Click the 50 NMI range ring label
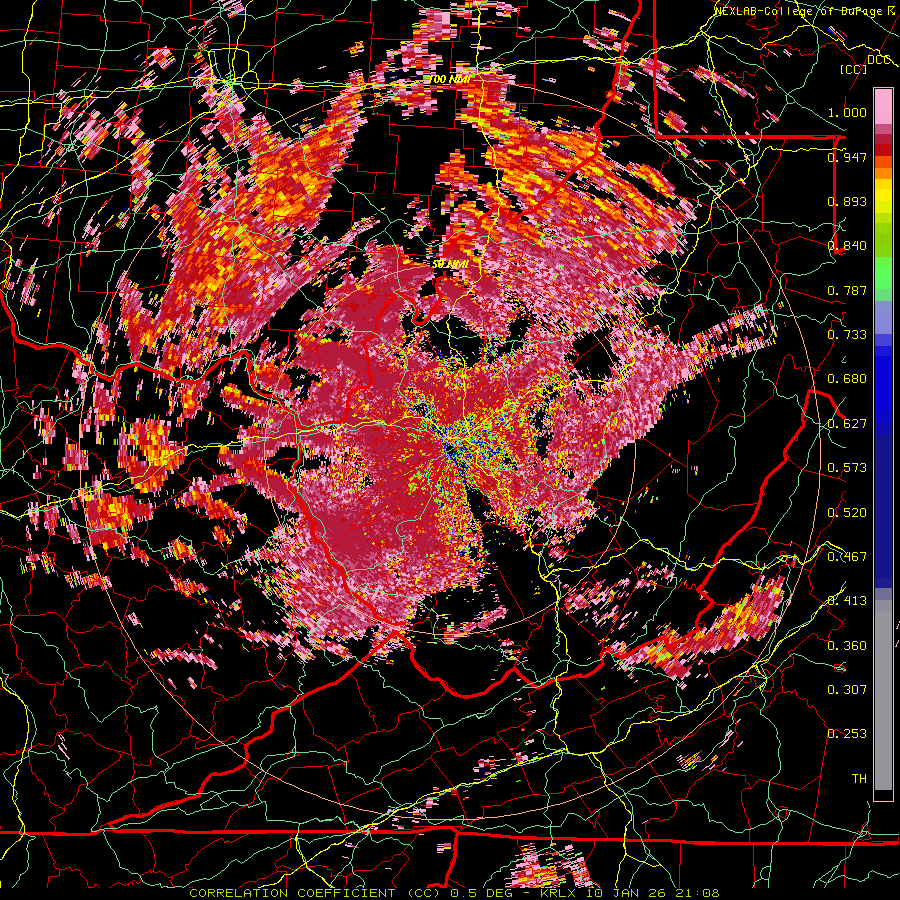 (451, 265)
